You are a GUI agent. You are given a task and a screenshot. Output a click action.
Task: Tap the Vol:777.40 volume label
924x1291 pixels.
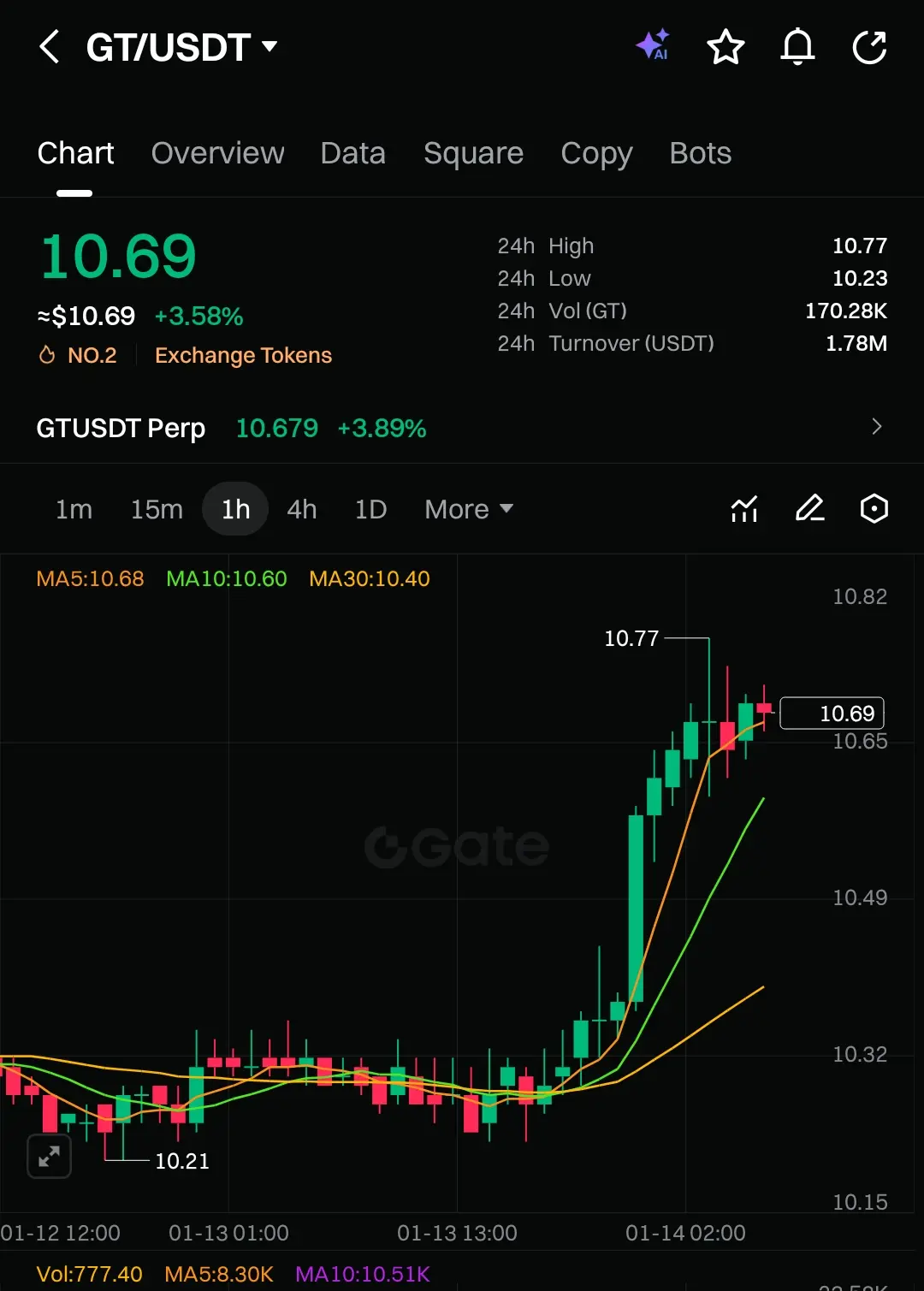89,1274
